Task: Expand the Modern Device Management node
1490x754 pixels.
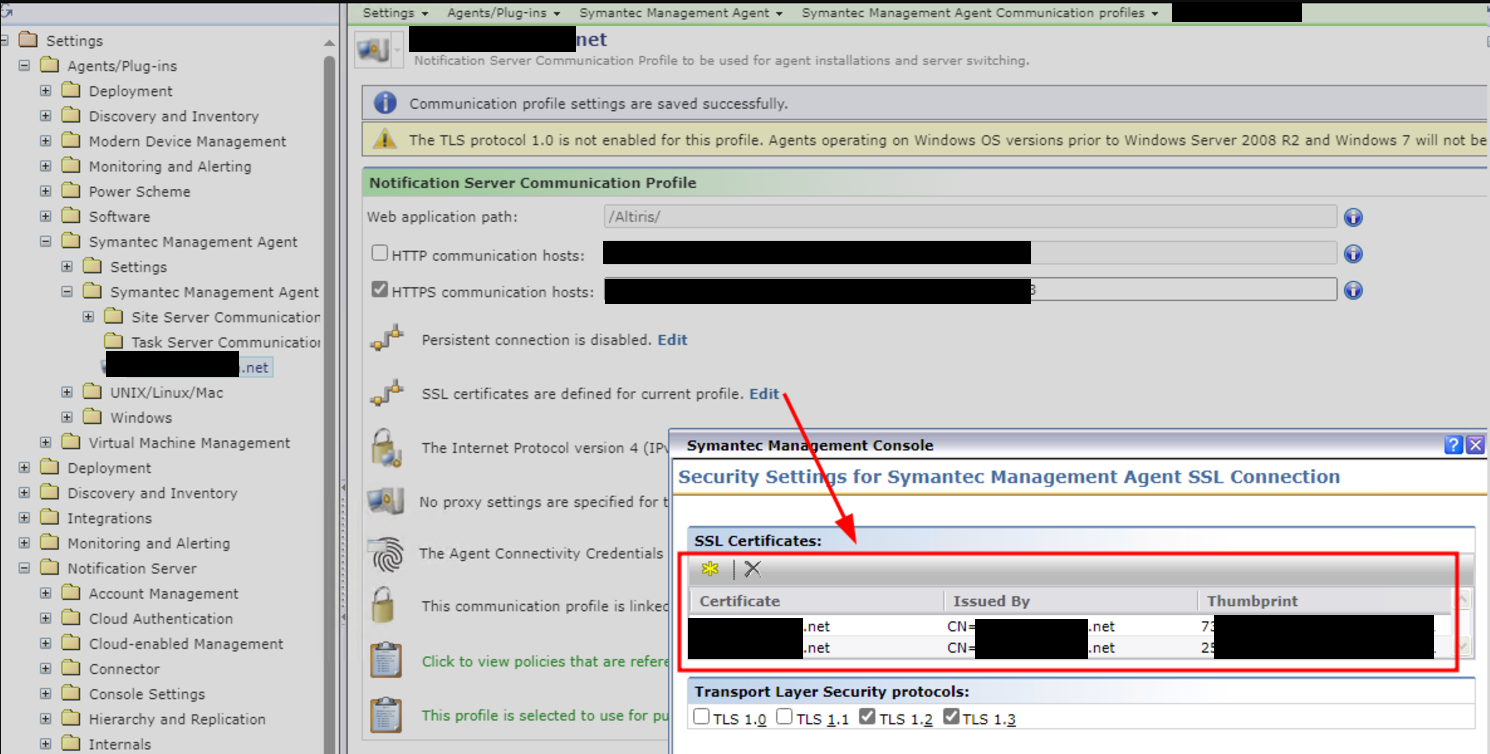Action: pos(46,141)
